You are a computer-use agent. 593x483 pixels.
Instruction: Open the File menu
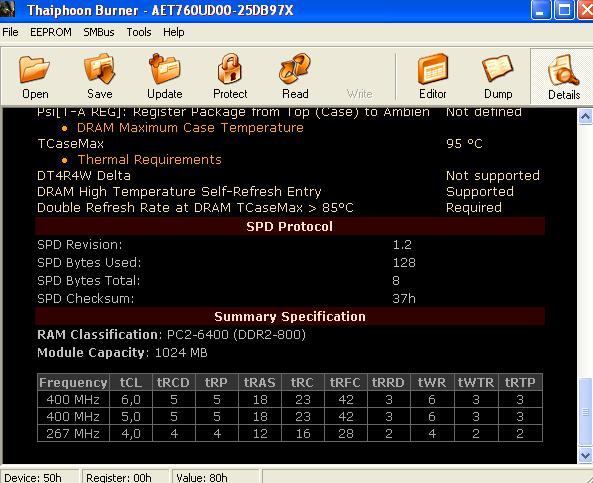click(x=10, y=32)
